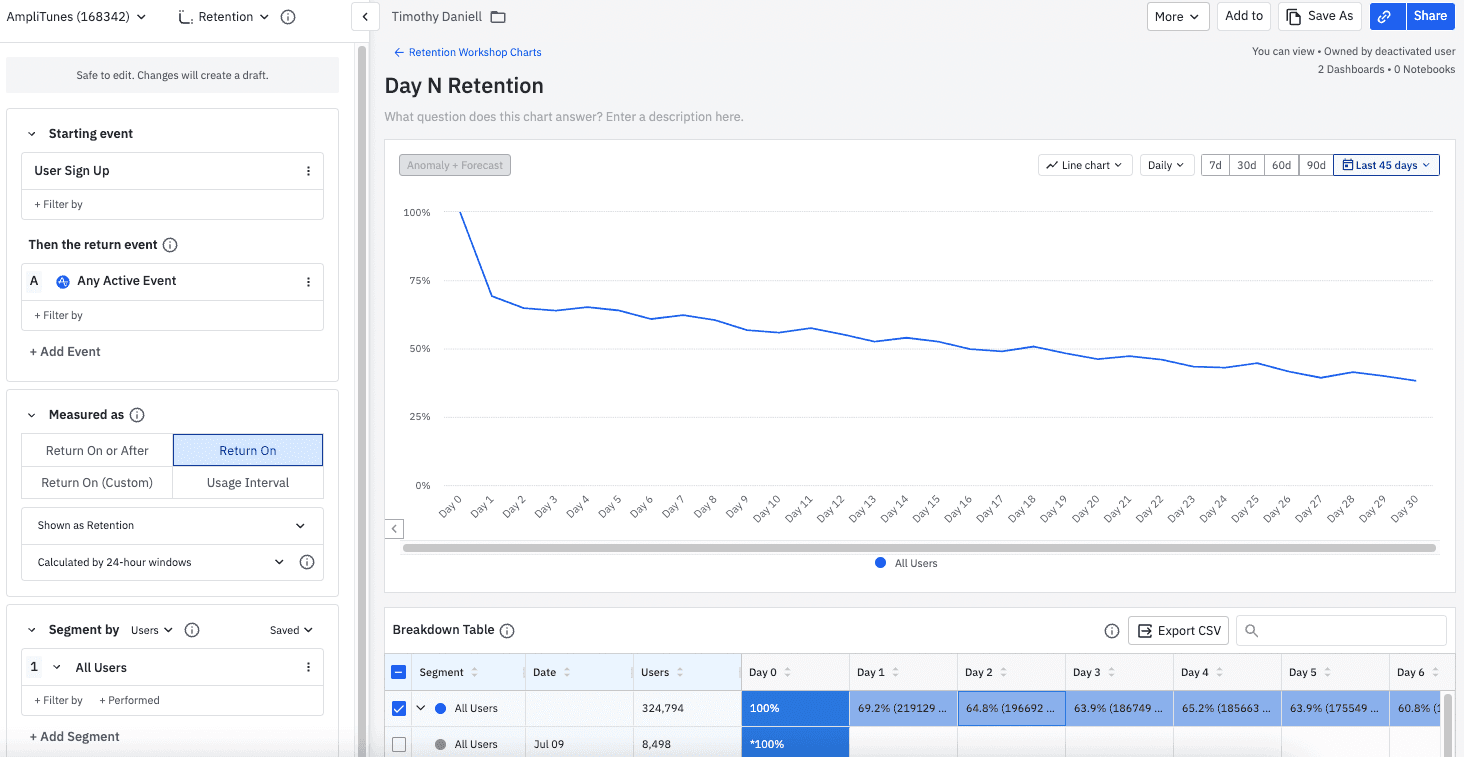The height and width of the screenshot is (757, 1464).
Task: Open options menu for Any Active Event
Action: point(310,281)
